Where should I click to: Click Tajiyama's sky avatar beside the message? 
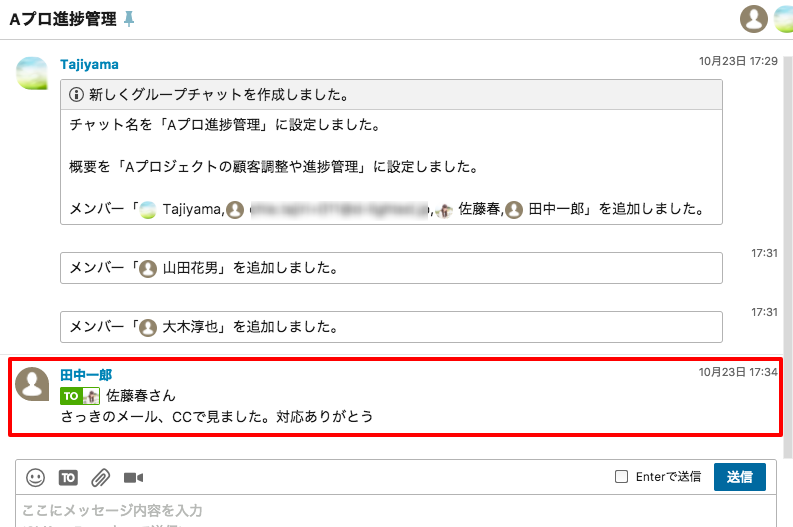pyautogui.click(x=32, y=73)
